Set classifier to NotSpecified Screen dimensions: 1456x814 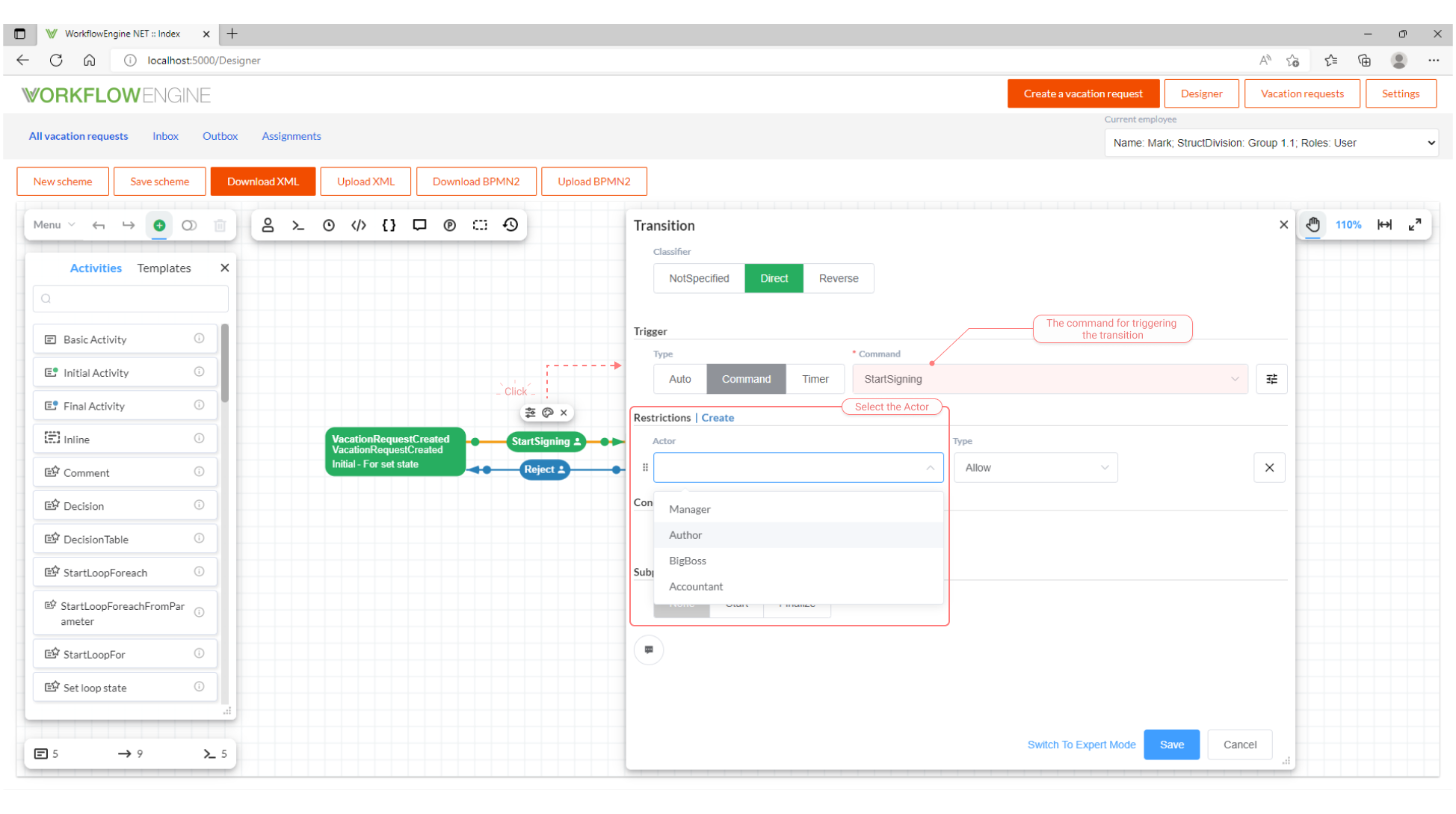pos(699,278)
